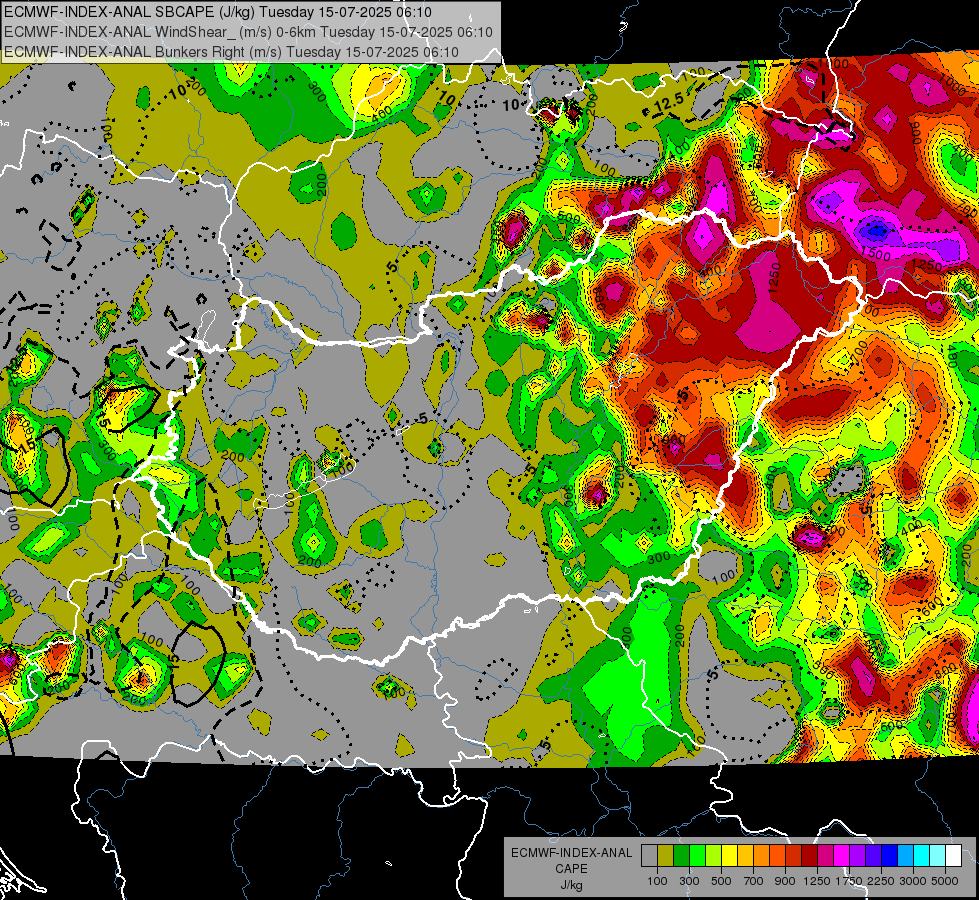The width and height of the screenshot is (979, 900).
Task: Click the pure yellow legend swatch
Action: coord(729,856)
